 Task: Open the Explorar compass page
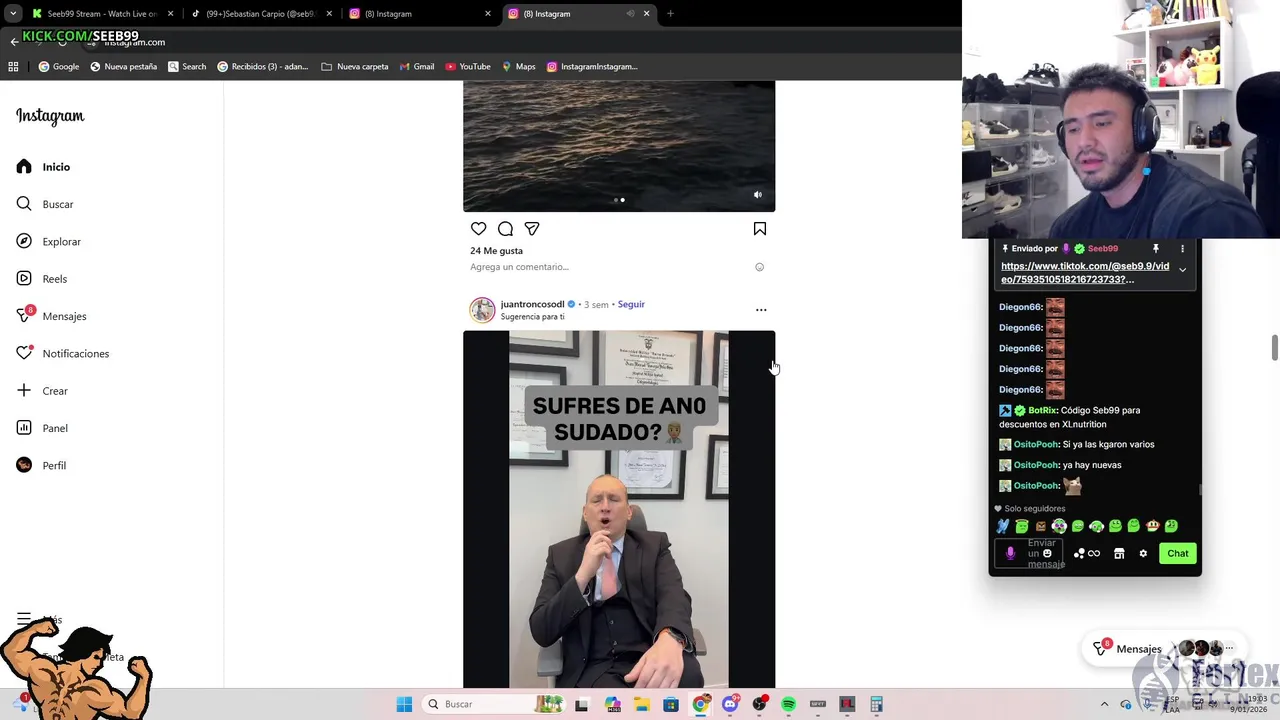48,241
